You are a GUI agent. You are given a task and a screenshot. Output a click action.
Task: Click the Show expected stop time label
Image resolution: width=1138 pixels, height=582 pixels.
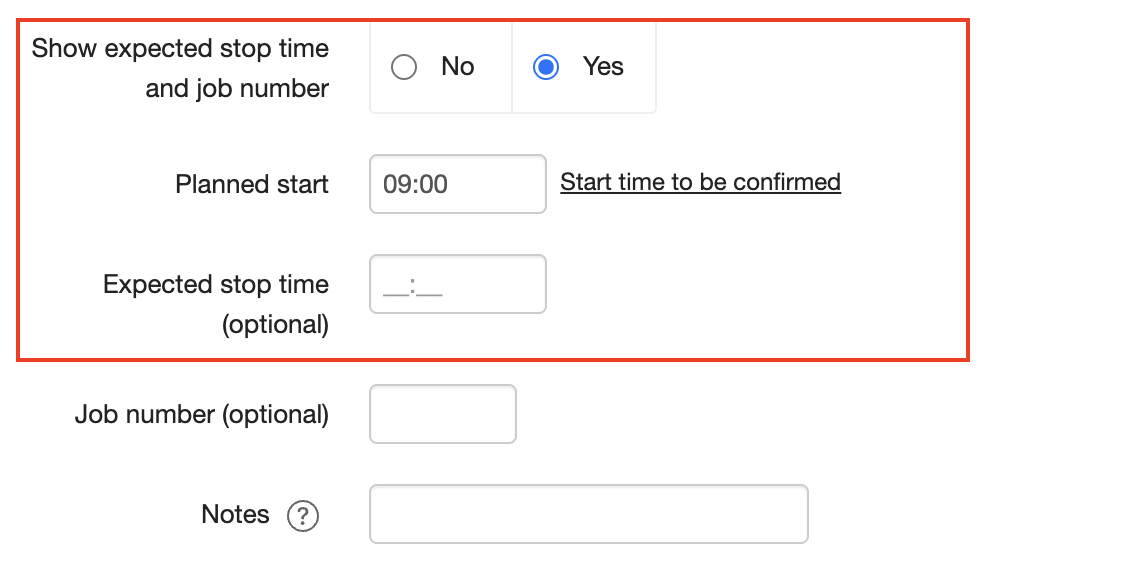pyautogui.click(x=181, y=48)
